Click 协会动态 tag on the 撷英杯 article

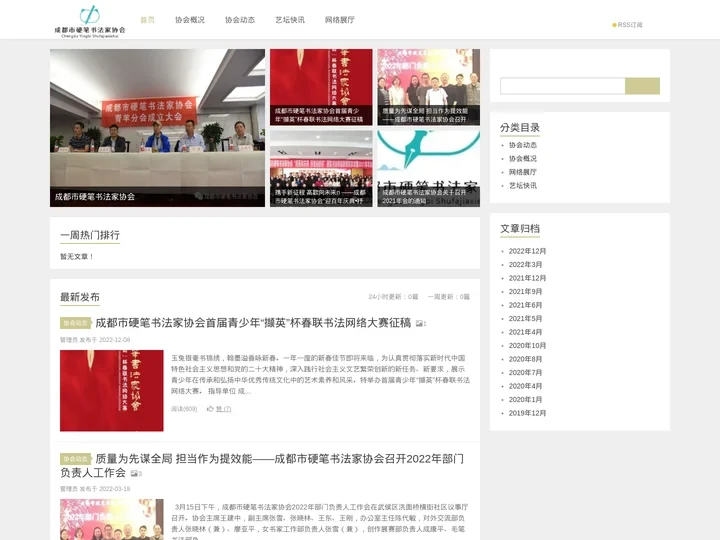pos(75,323)
